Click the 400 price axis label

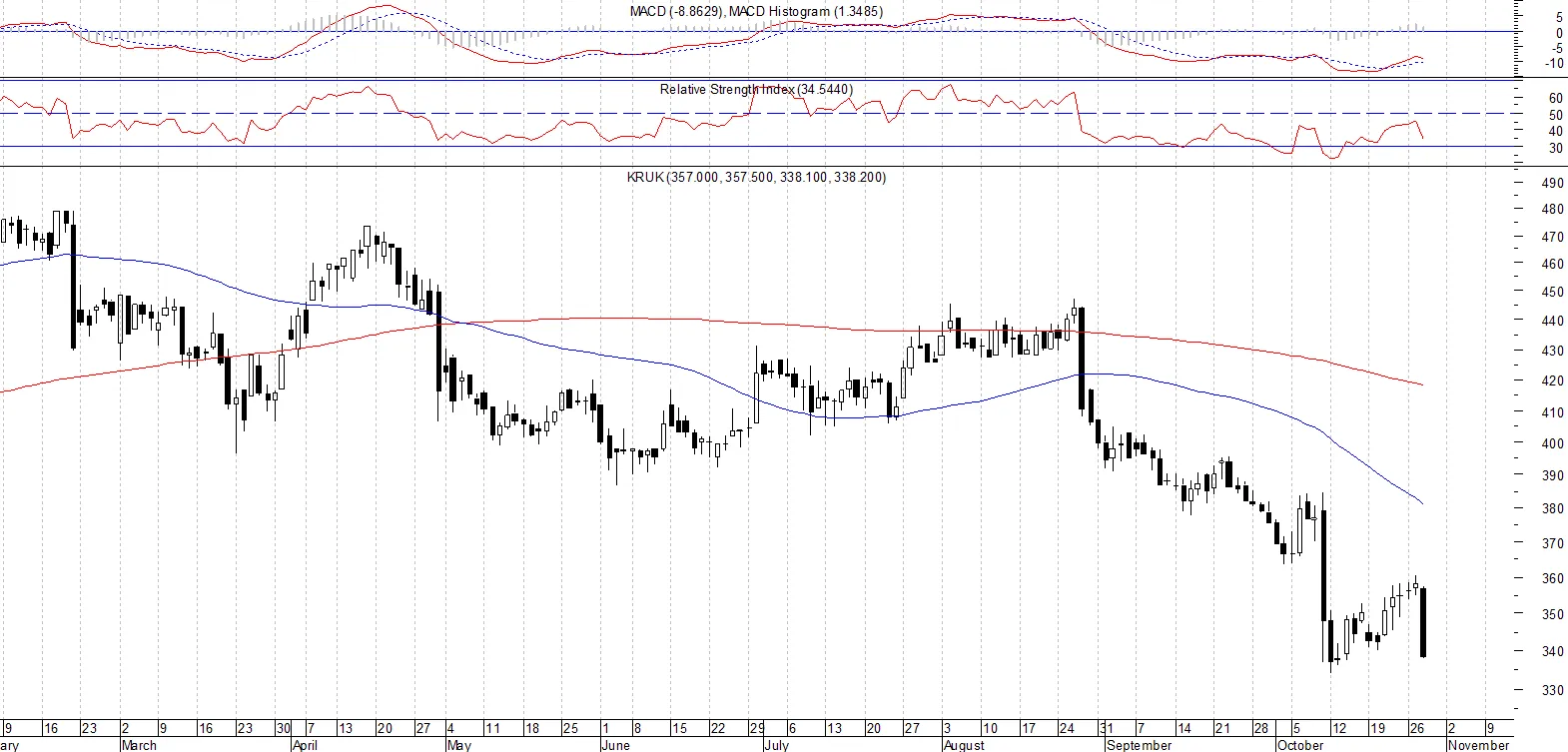[x=1553, y=443]
